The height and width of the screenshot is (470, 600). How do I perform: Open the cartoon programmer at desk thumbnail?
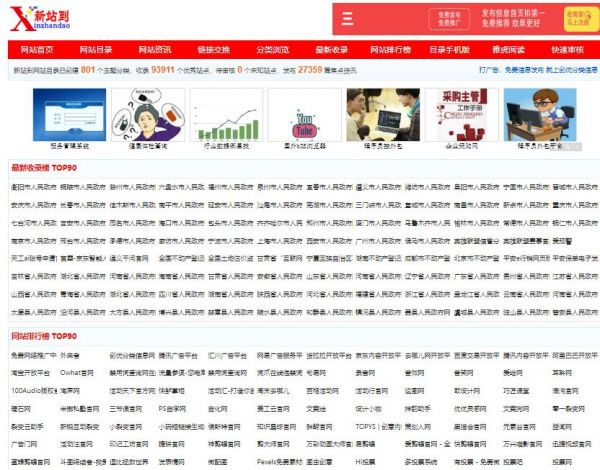(540, 114)
